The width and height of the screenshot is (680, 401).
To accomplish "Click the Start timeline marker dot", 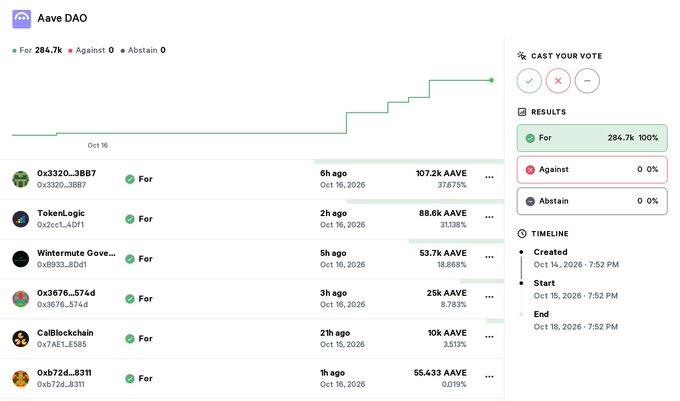I will pos(521,283).
